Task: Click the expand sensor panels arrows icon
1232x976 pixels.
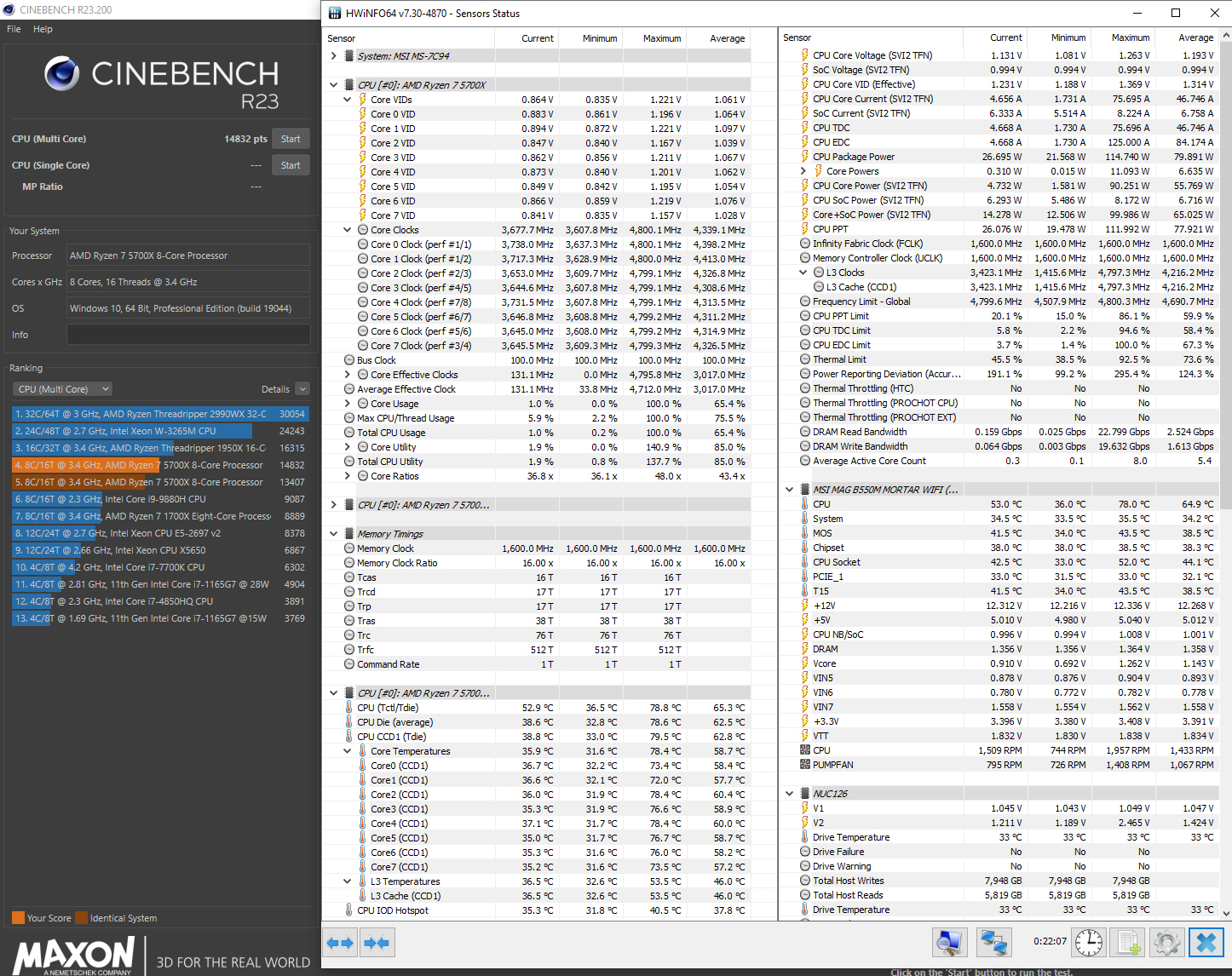Action: pyautogui.click(x=340, y=943)
